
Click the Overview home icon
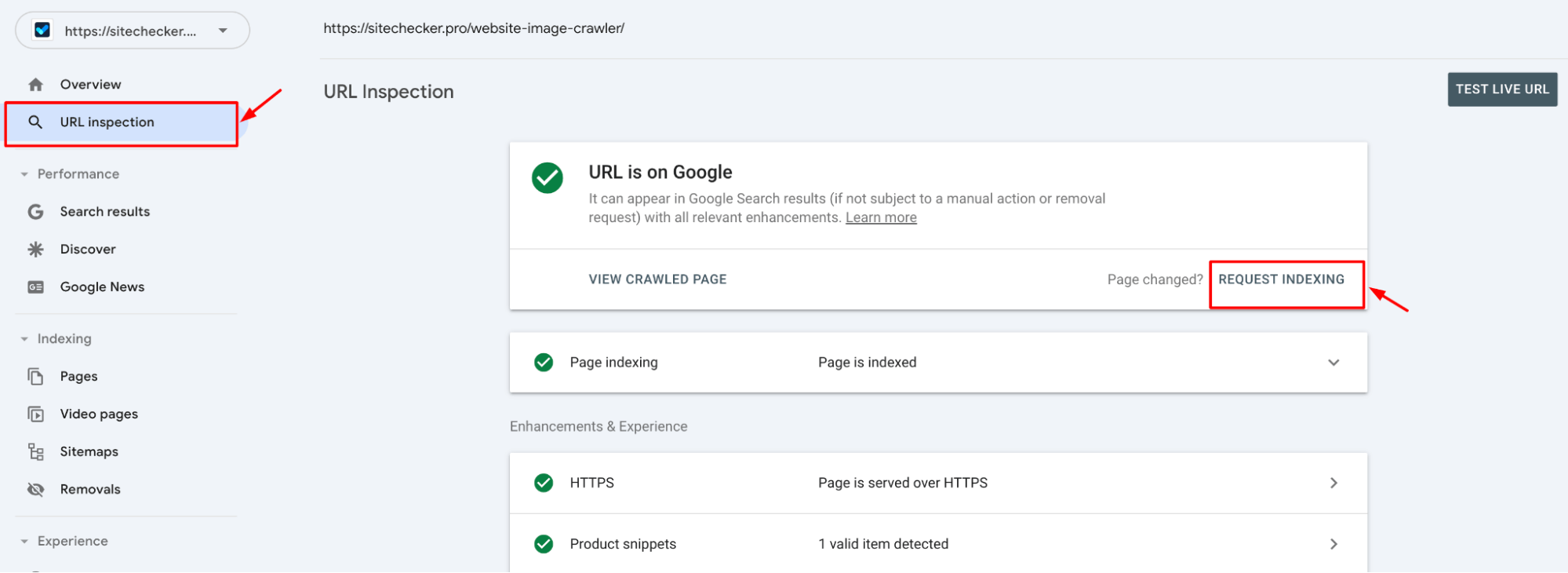click(x=35, y=84)
